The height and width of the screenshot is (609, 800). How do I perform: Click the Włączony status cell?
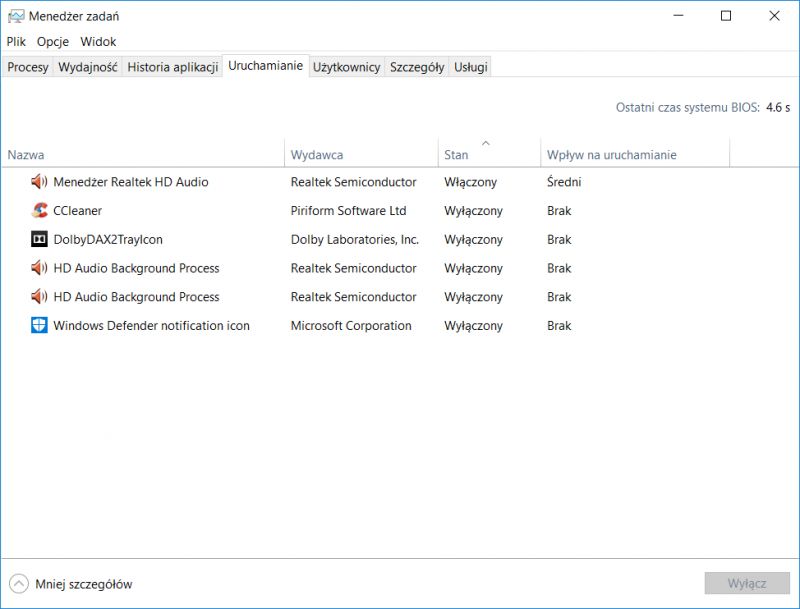click(470, 182)
